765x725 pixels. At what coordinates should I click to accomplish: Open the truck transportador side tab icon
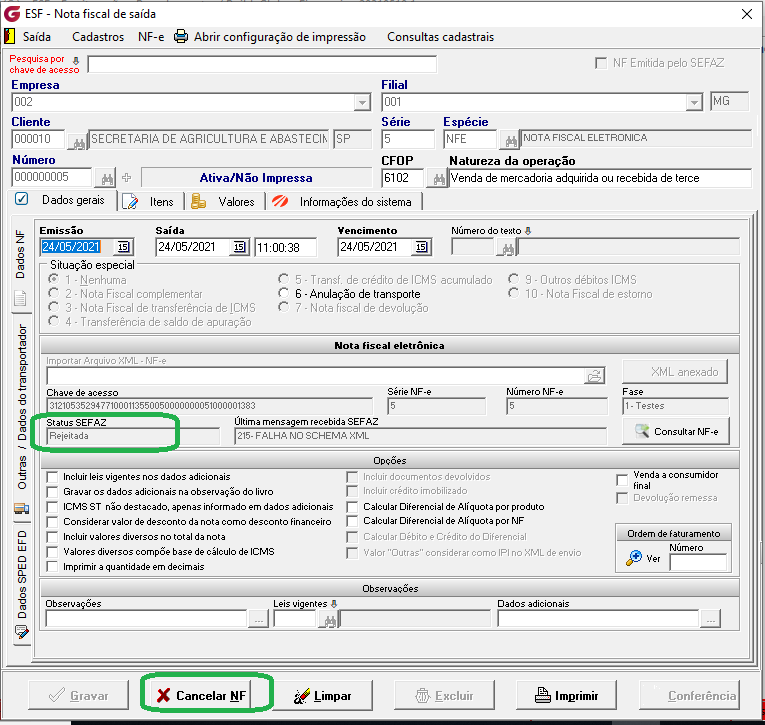[x=21, y=509]
